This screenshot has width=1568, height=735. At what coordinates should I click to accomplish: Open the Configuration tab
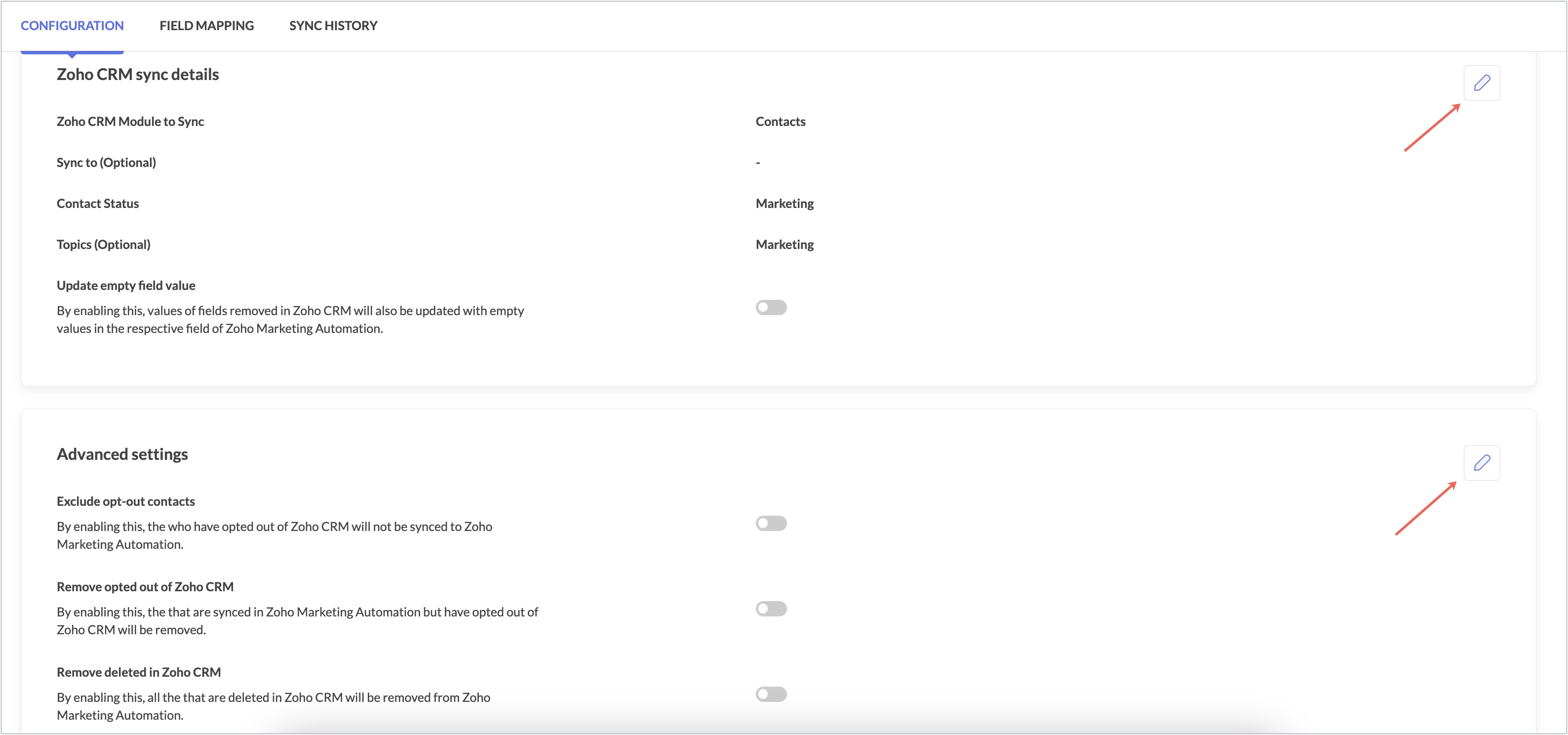(x=73, y=26)
